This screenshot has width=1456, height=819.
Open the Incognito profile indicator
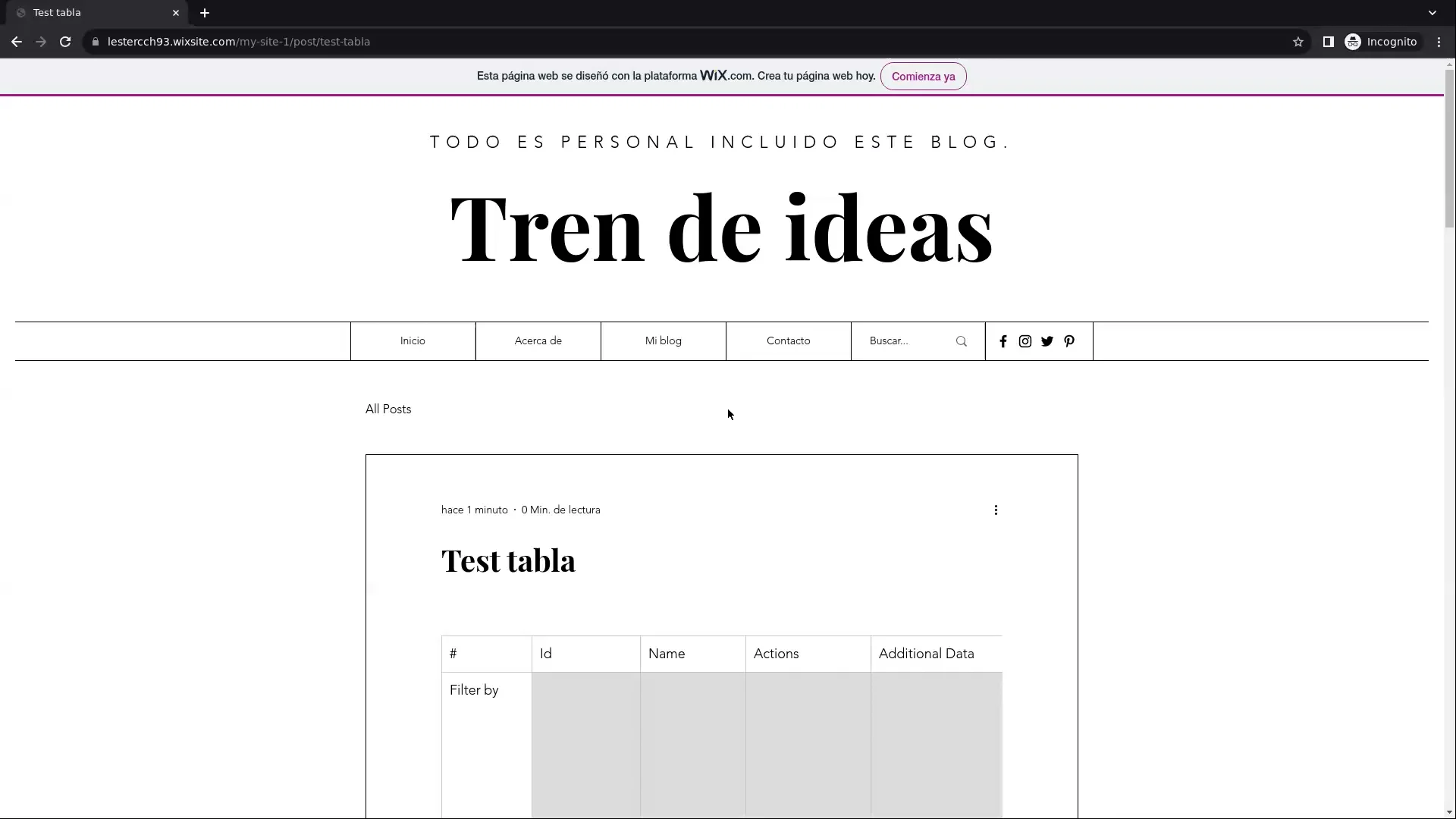[x=1381, y=42]
